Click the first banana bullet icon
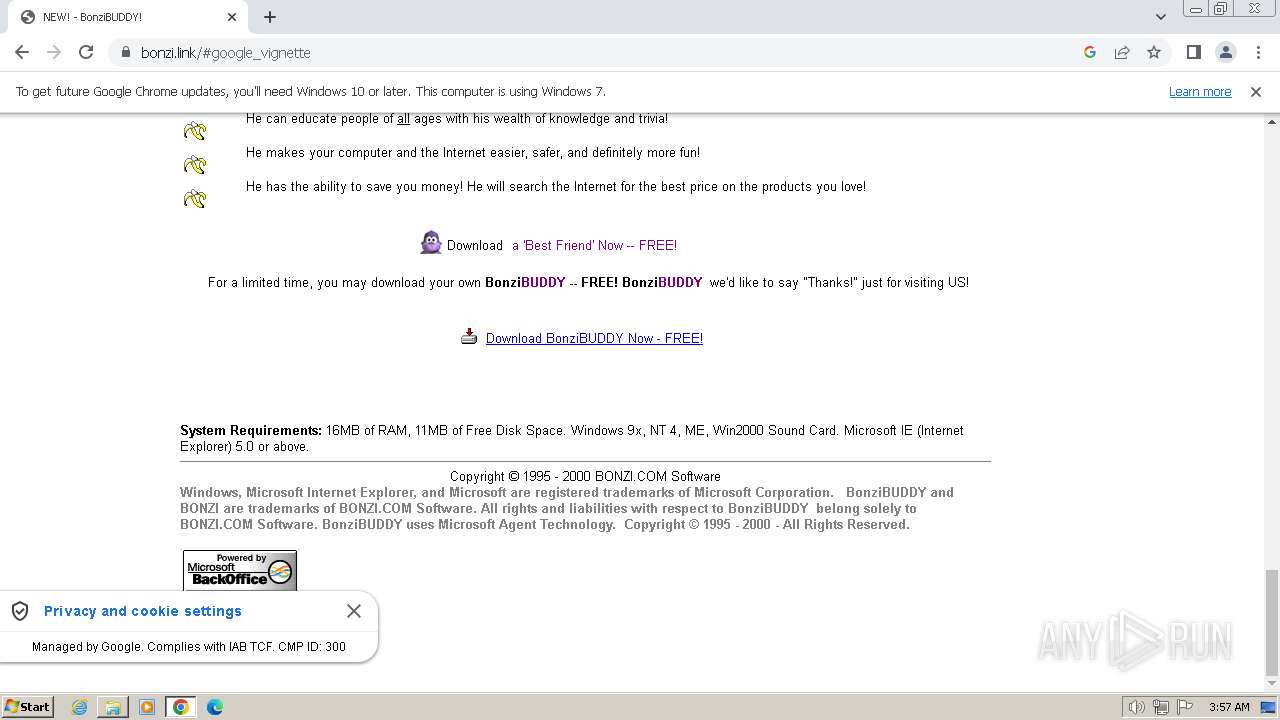The width and height of the screenshot is (1280, 720). (x=195, y=131)
